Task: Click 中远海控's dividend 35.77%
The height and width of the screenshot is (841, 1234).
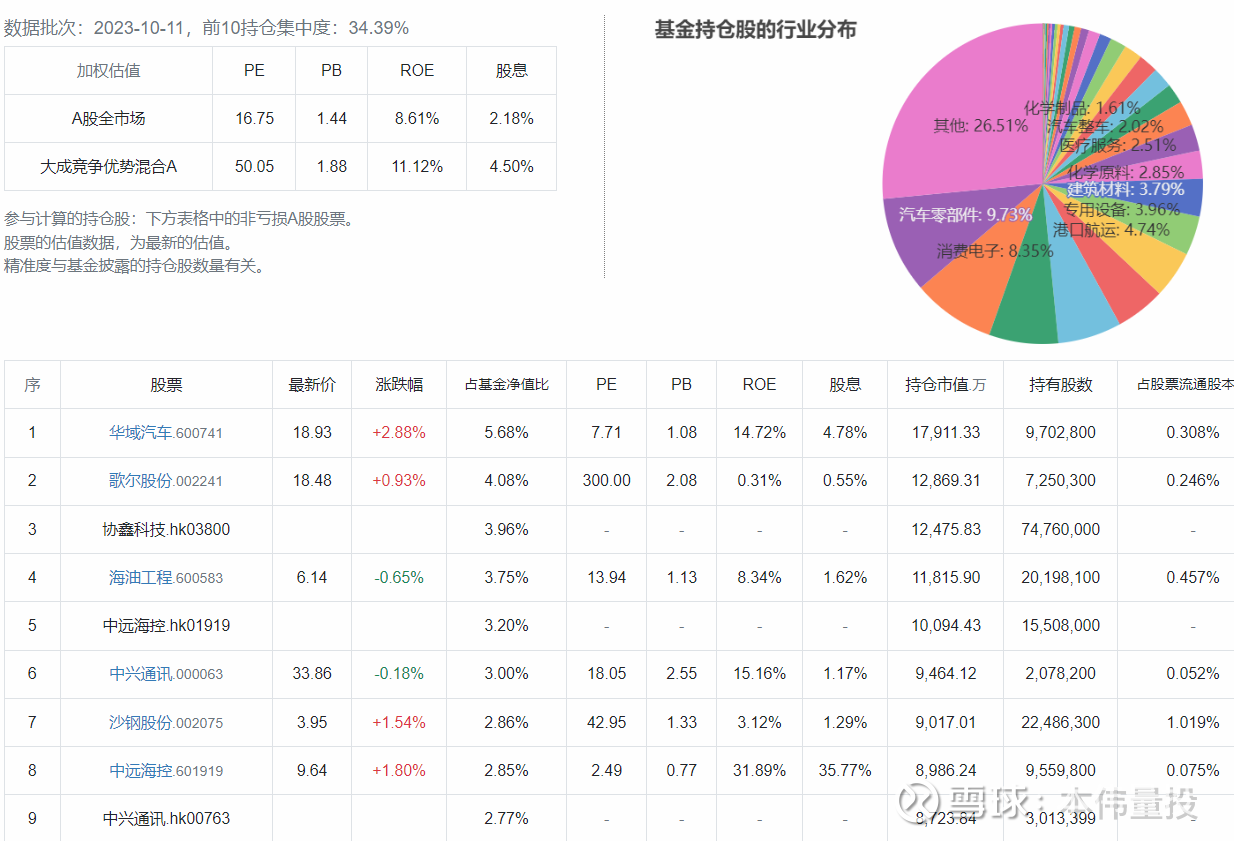Action: 845,771
